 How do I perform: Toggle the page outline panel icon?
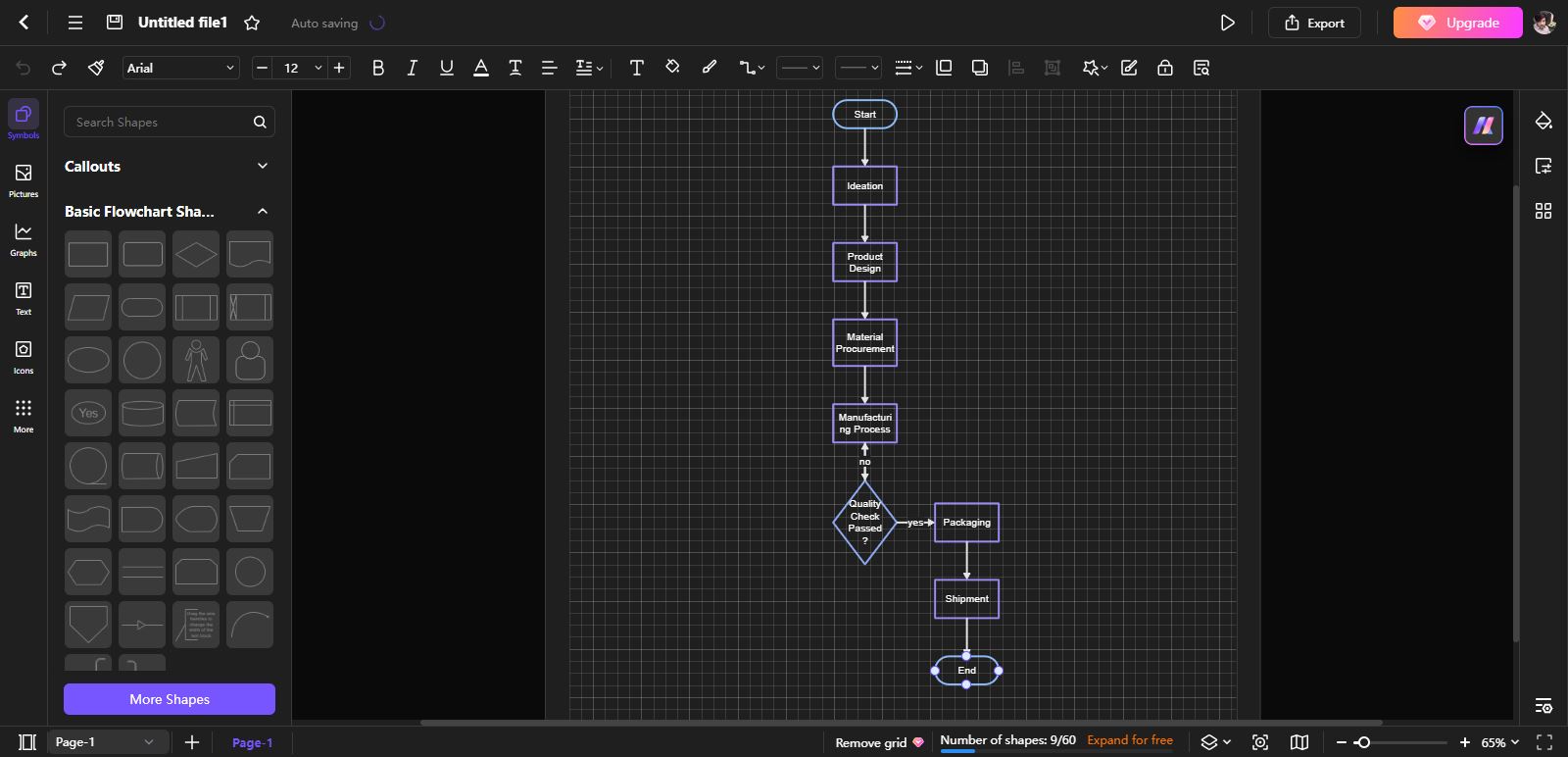pos(27,742)
